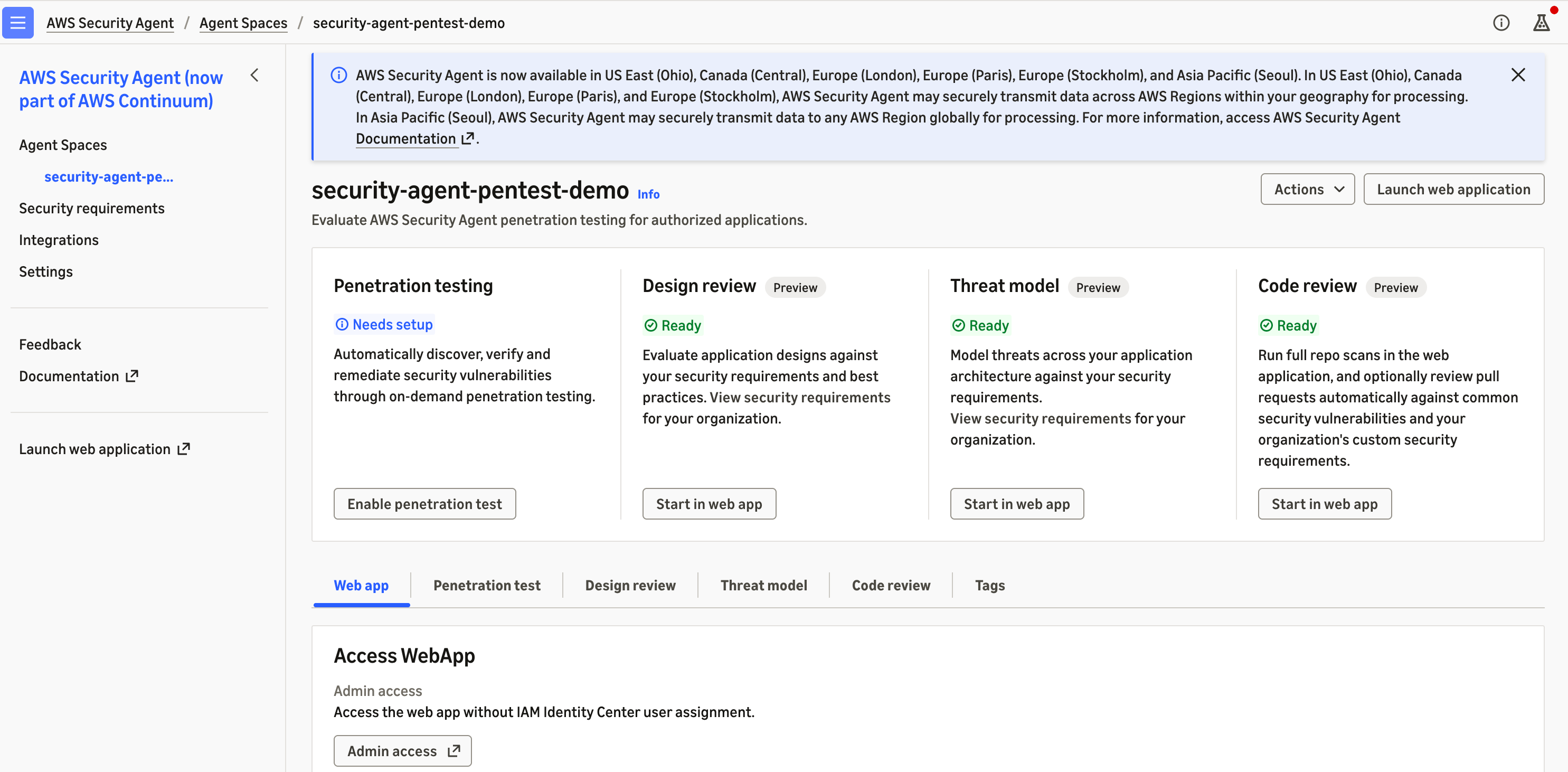Open Threat model's View security requirements link
This screenshot has height=772, width=1568.
[1040, 419]
